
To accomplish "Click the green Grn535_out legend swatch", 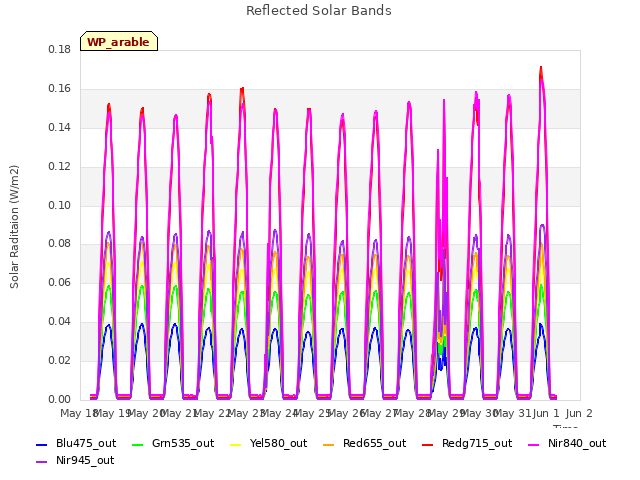I will pyautogui.click(x=138, y=444).
